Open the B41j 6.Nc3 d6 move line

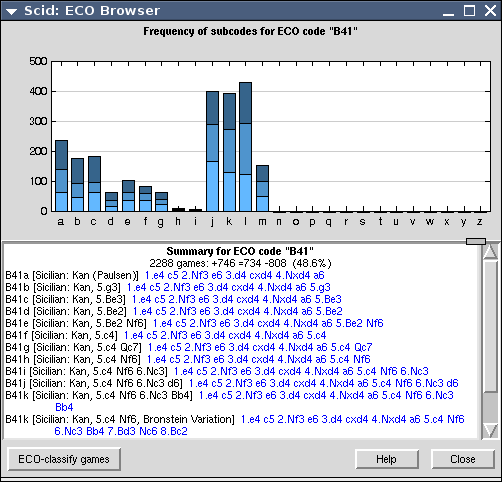(323, 383)
